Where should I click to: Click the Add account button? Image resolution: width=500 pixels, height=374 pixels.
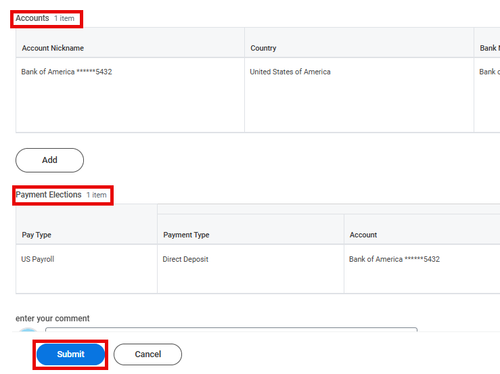[50, 160]
